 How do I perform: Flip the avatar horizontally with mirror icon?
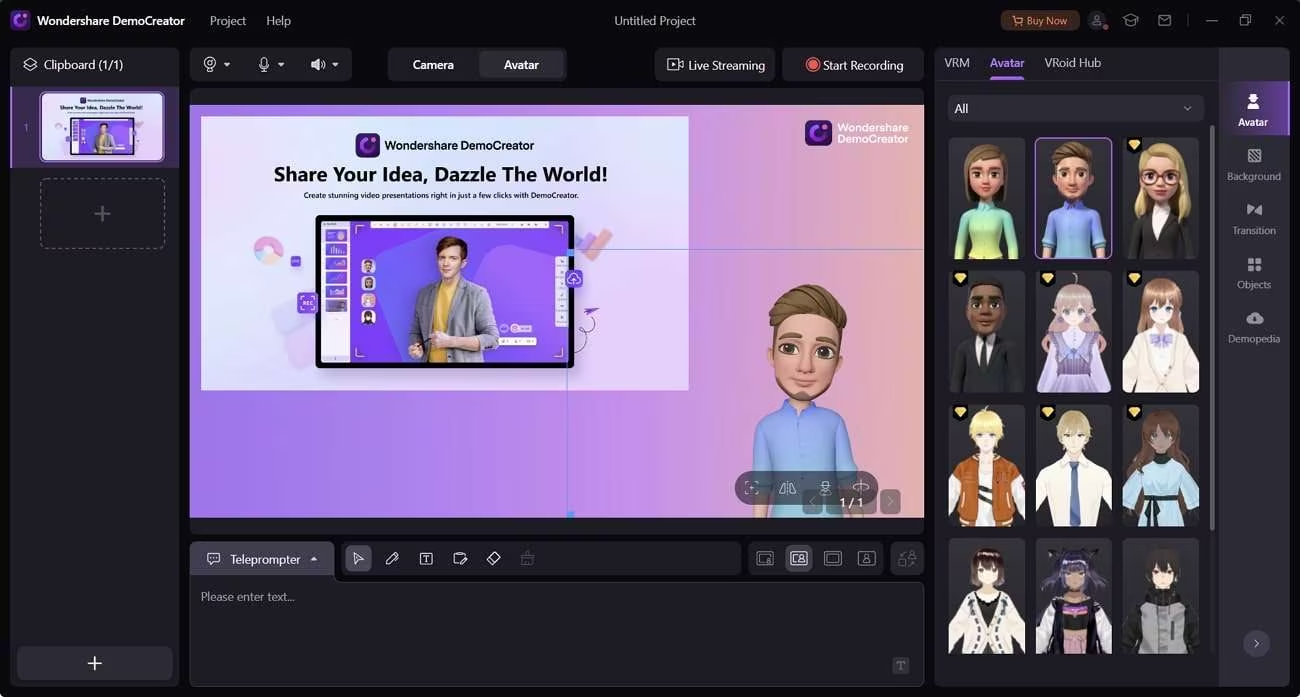tap(788, 488)
